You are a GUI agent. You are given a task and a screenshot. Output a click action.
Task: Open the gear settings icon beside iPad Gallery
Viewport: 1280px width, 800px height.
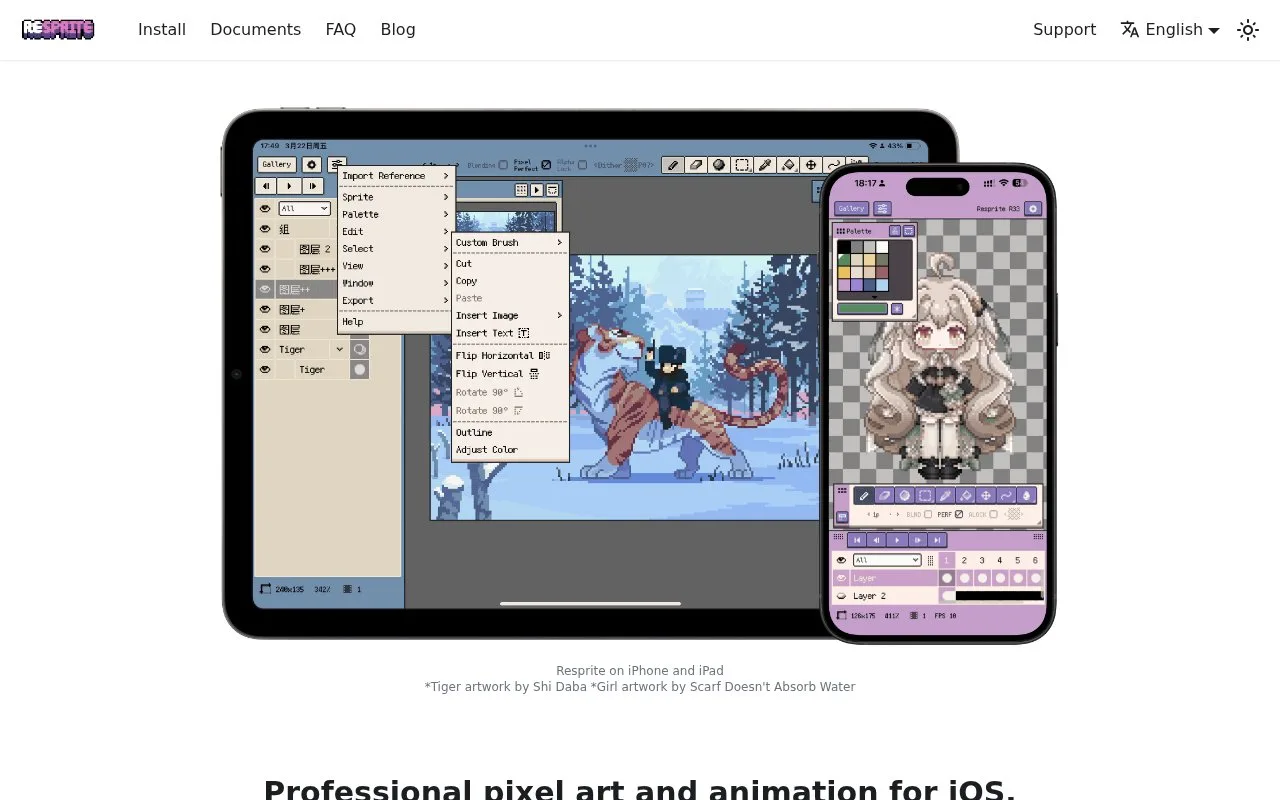[x=312, y=165]
